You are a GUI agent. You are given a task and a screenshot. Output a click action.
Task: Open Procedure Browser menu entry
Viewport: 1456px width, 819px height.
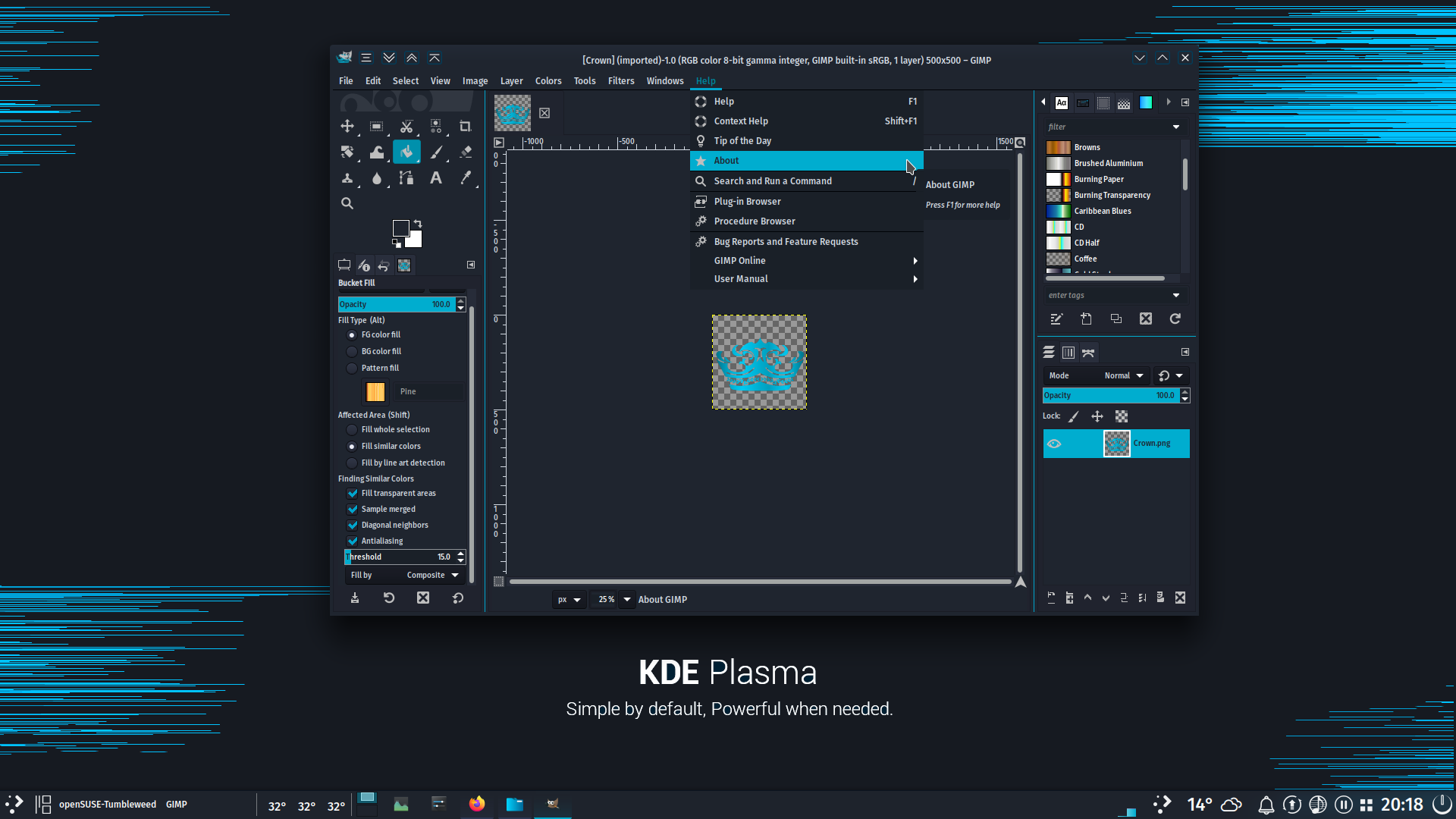(x=807, y=221)
